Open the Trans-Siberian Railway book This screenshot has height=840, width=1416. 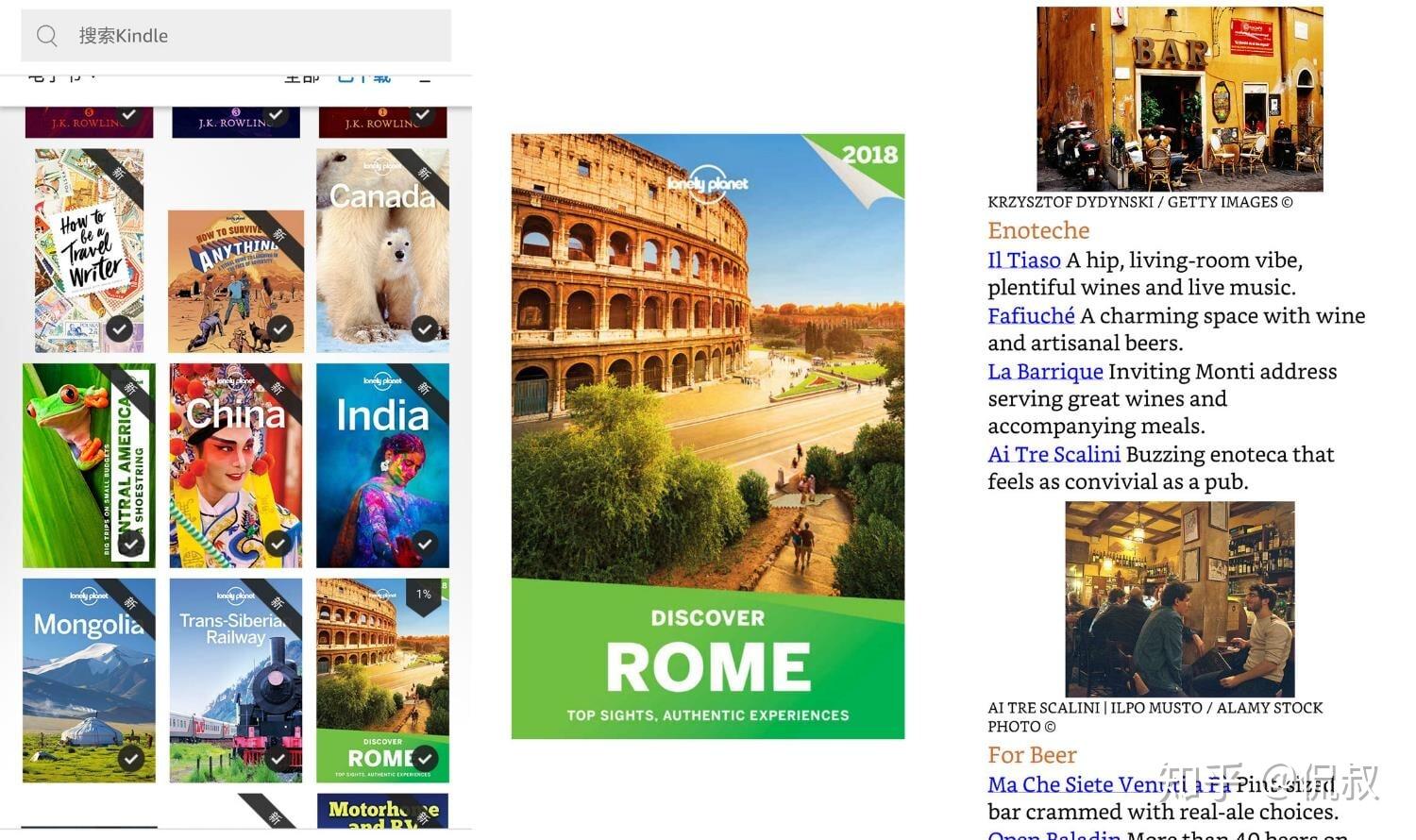point(236,680)
